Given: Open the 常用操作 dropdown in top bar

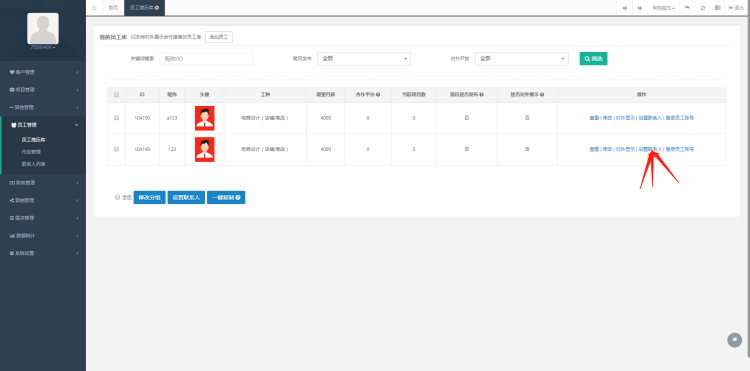Looking at the screenshot, I should point(663,8).
